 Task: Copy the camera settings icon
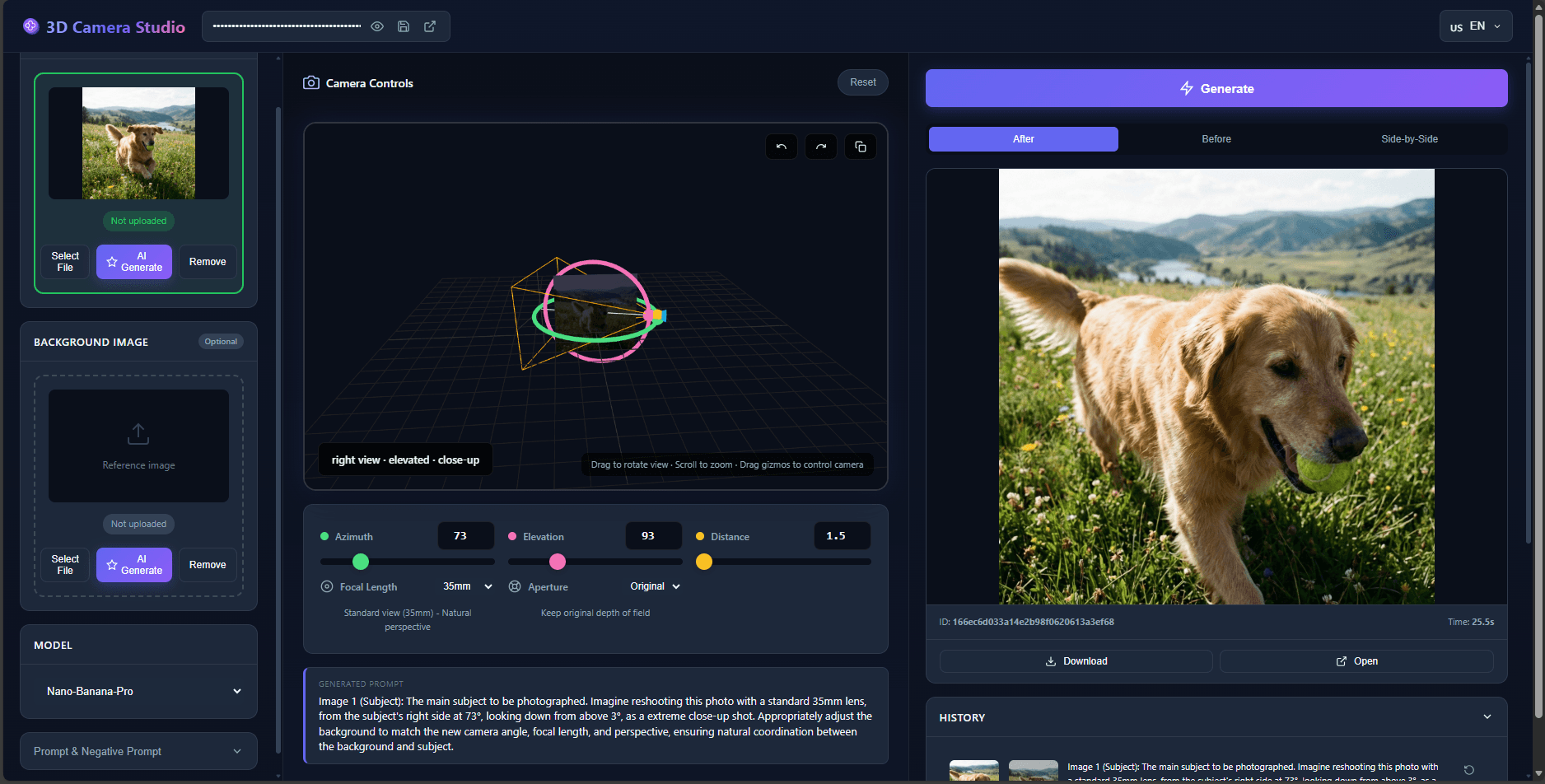point(861,147)
